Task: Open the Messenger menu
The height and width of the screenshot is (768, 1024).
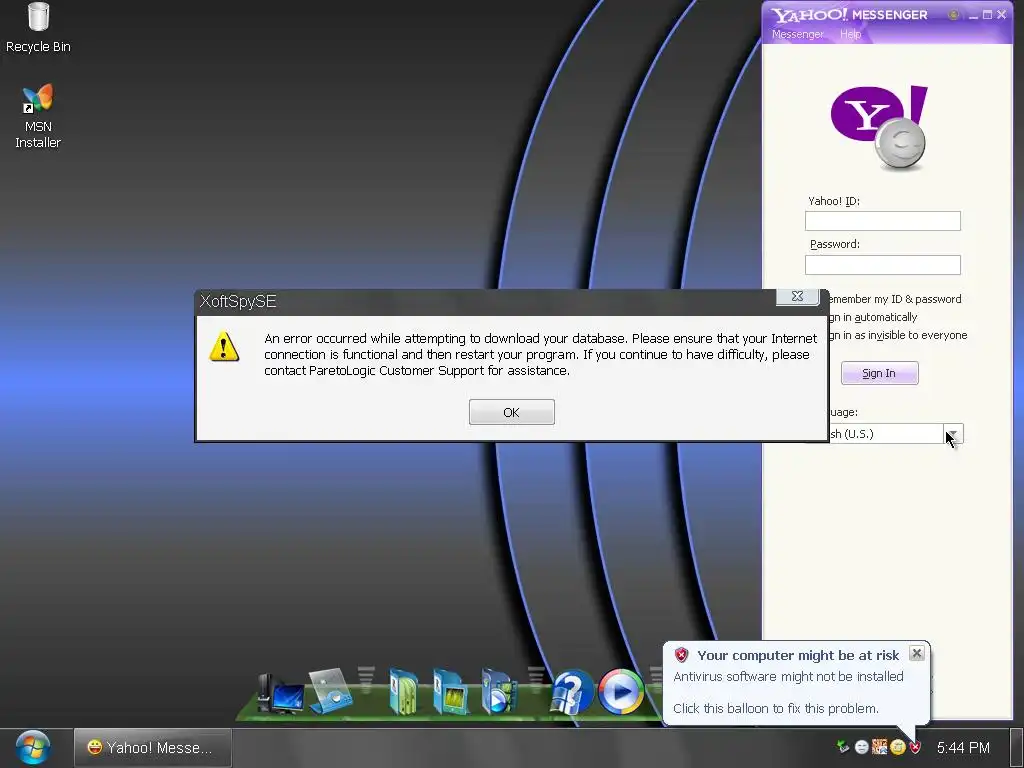Action: [797, 34]
